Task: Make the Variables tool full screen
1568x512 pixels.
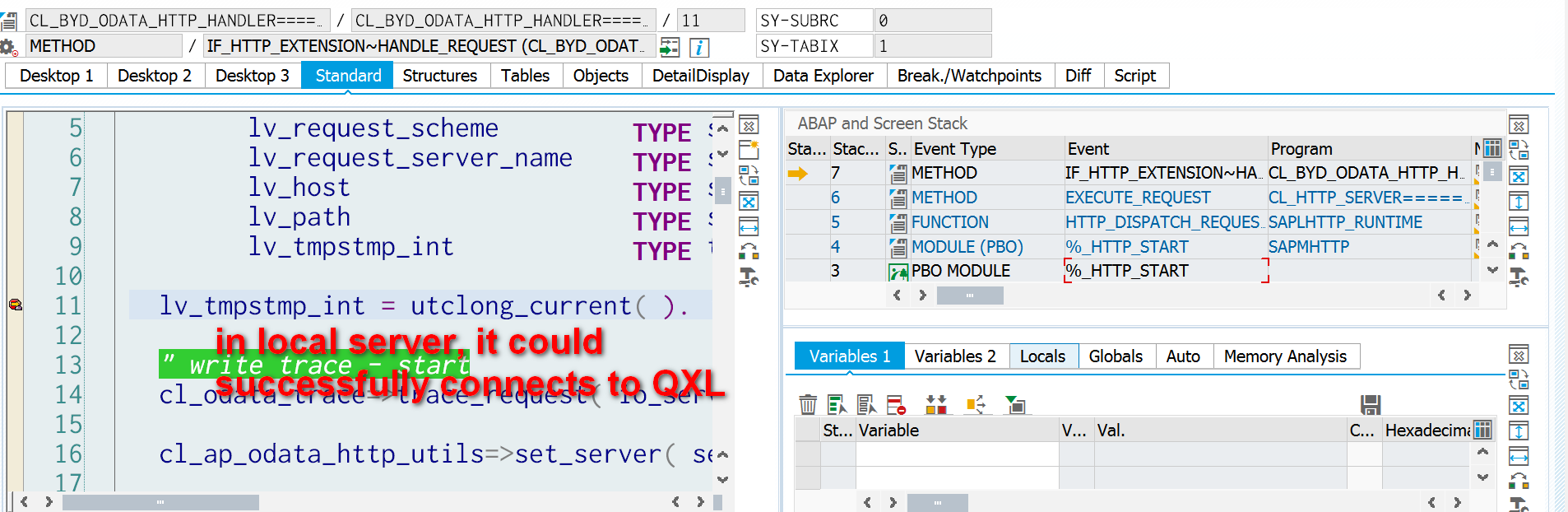Action: tap(1519, 406)
